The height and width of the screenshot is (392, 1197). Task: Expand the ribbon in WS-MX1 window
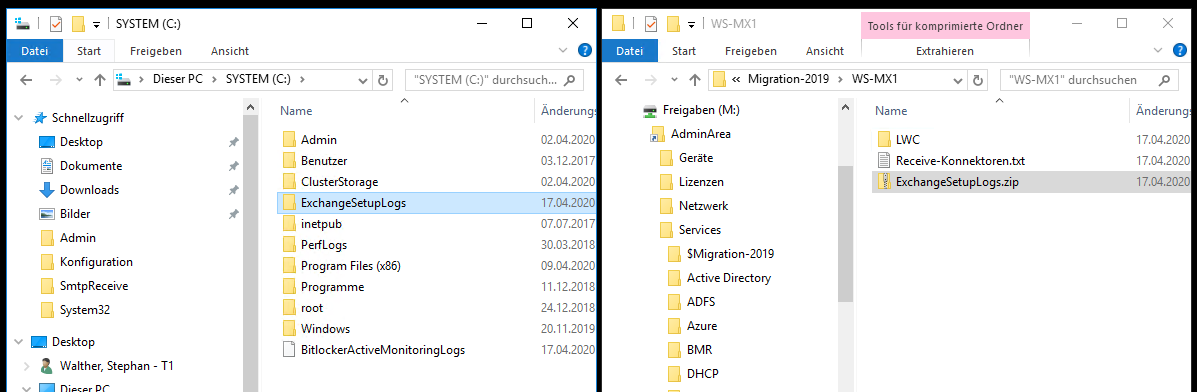pyautogui.click(x=1159, y=50)
